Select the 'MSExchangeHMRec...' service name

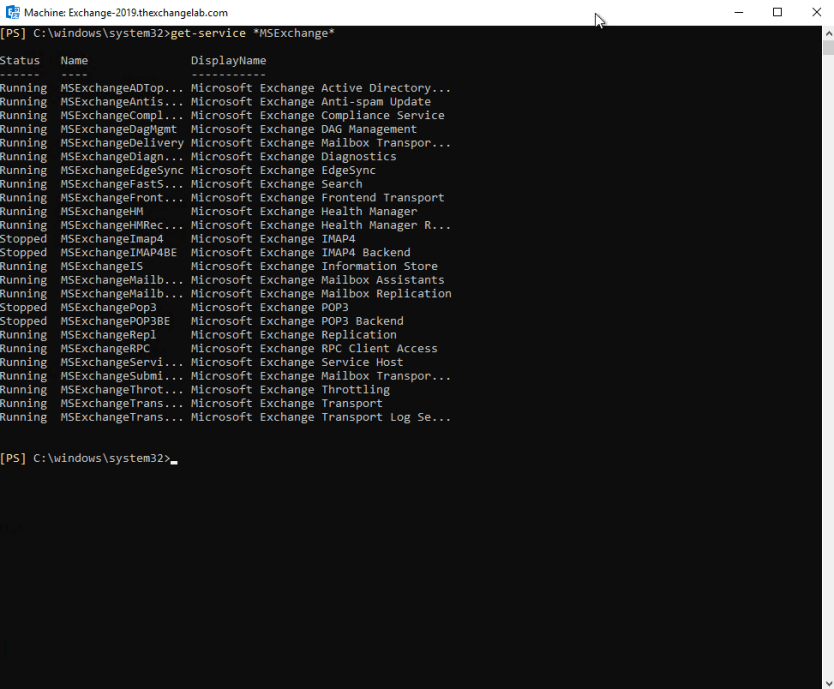pos(122,226)
